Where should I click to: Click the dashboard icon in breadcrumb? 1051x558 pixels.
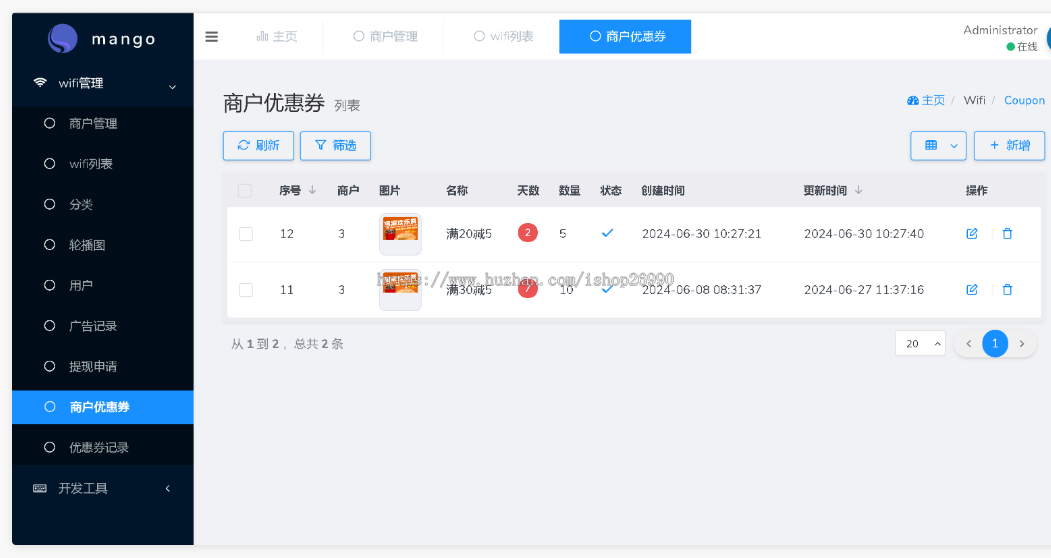[912, 101]
